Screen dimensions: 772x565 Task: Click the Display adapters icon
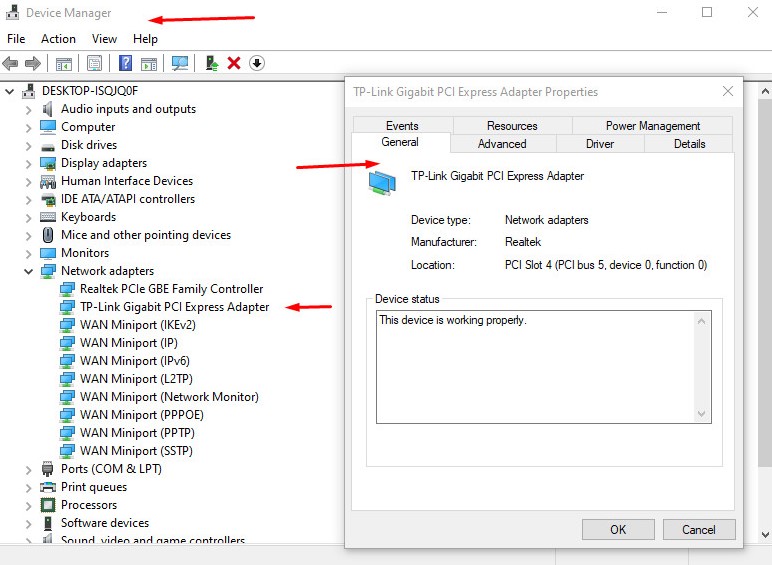click(x=48, y=163)
